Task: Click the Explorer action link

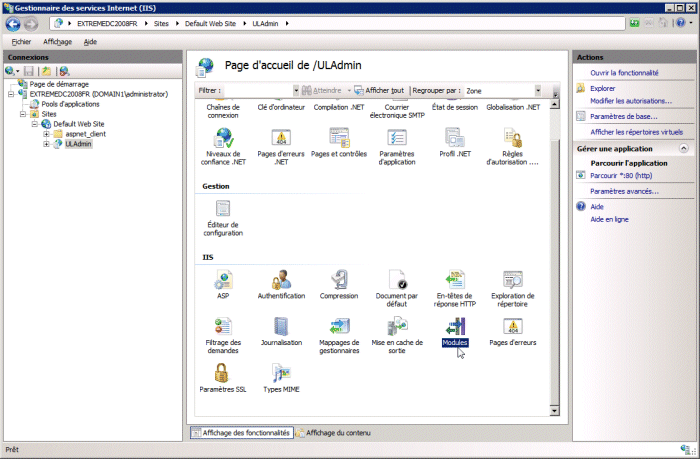Action: point(603,88)
